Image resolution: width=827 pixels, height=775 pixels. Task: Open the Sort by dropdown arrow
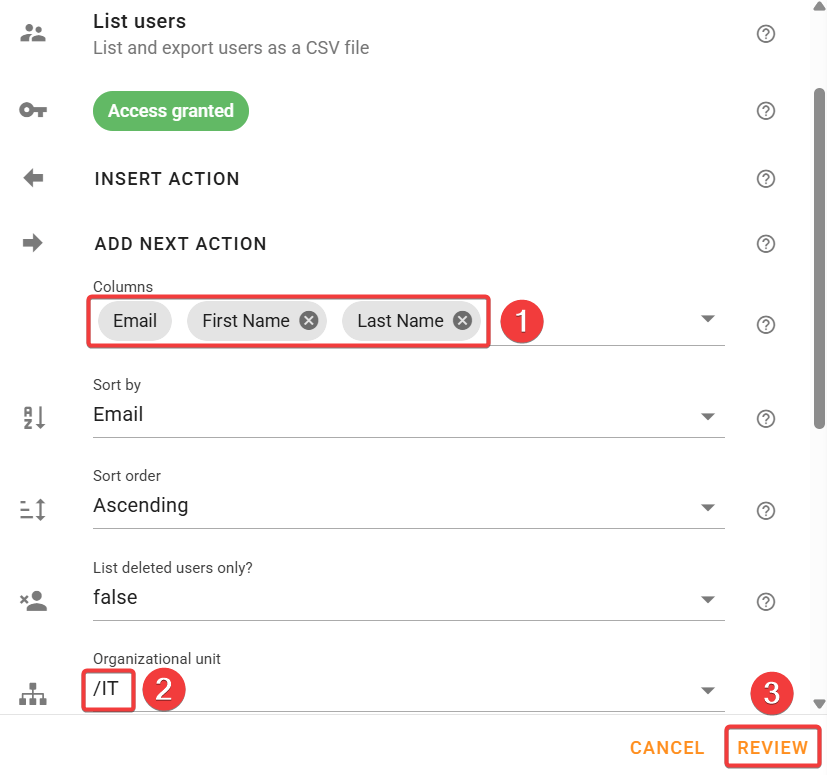tap(707, 416)
